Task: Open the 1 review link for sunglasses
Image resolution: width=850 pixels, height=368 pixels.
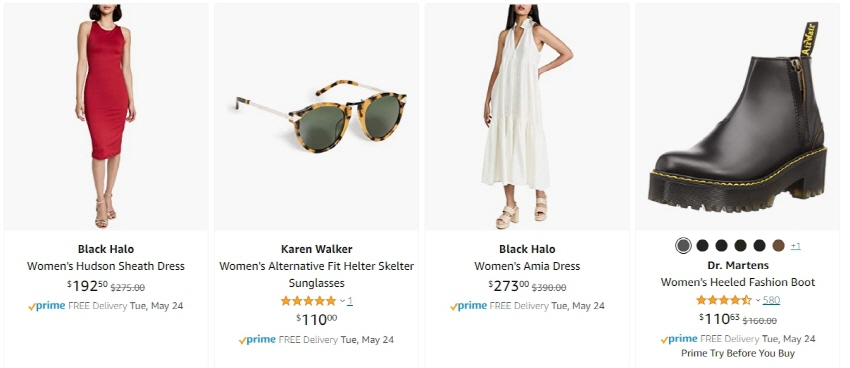Action: click(x=350, y=301)
